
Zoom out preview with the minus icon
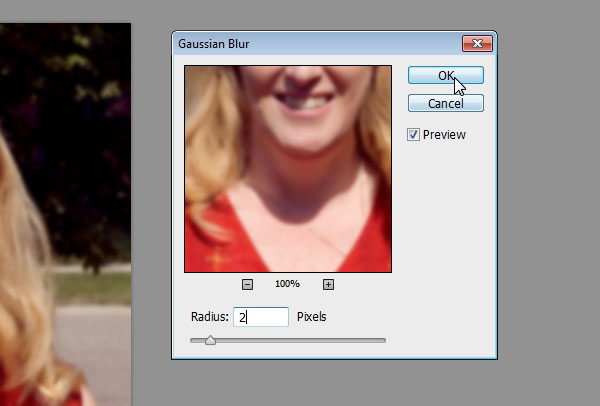point(248,284)
